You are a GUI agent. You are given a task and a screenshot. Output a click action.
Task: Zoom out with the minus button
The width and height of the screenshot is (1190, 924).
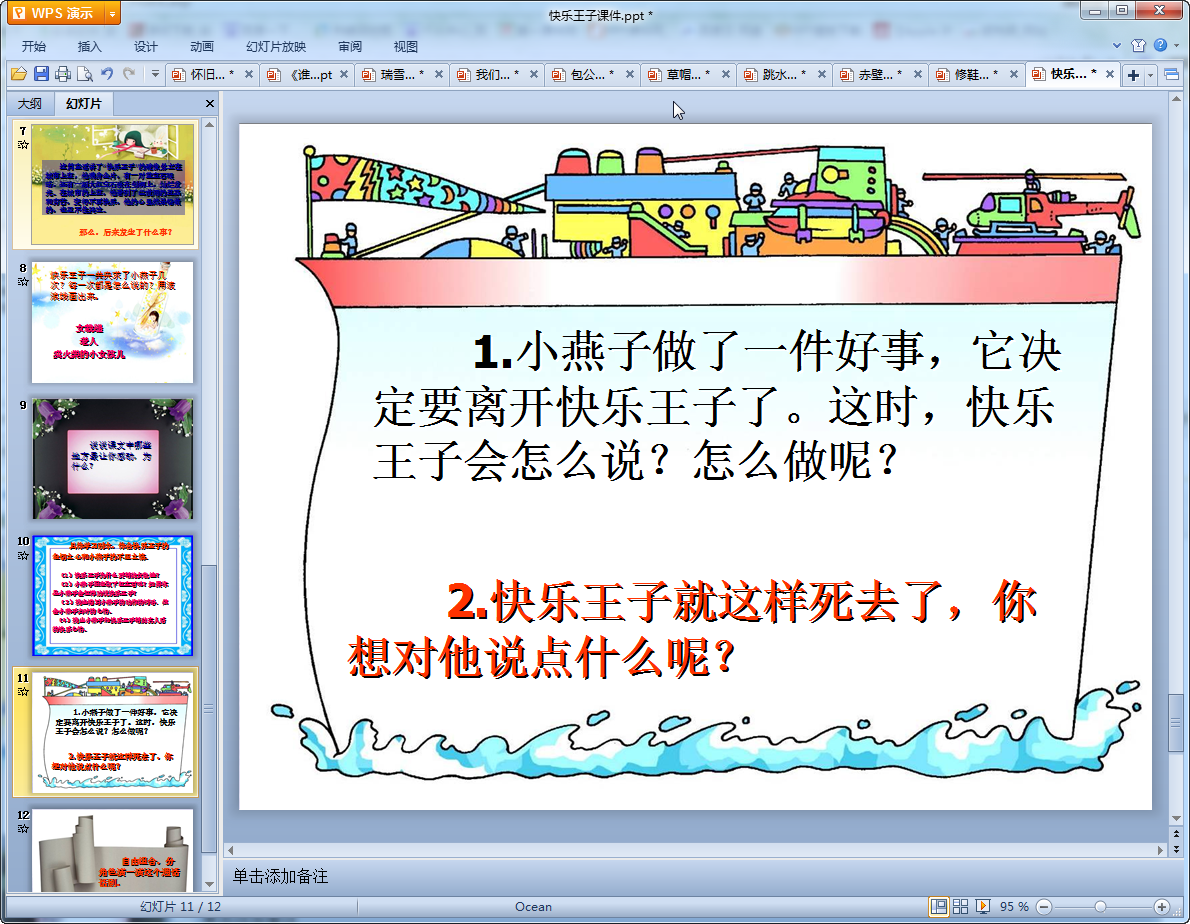pos(1044,907)
